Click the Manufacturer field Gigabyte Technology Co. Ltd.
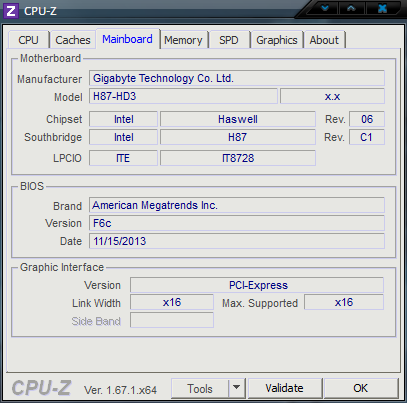Image resolution: width=407 pixels, height=403 pixels. [237, 78]
